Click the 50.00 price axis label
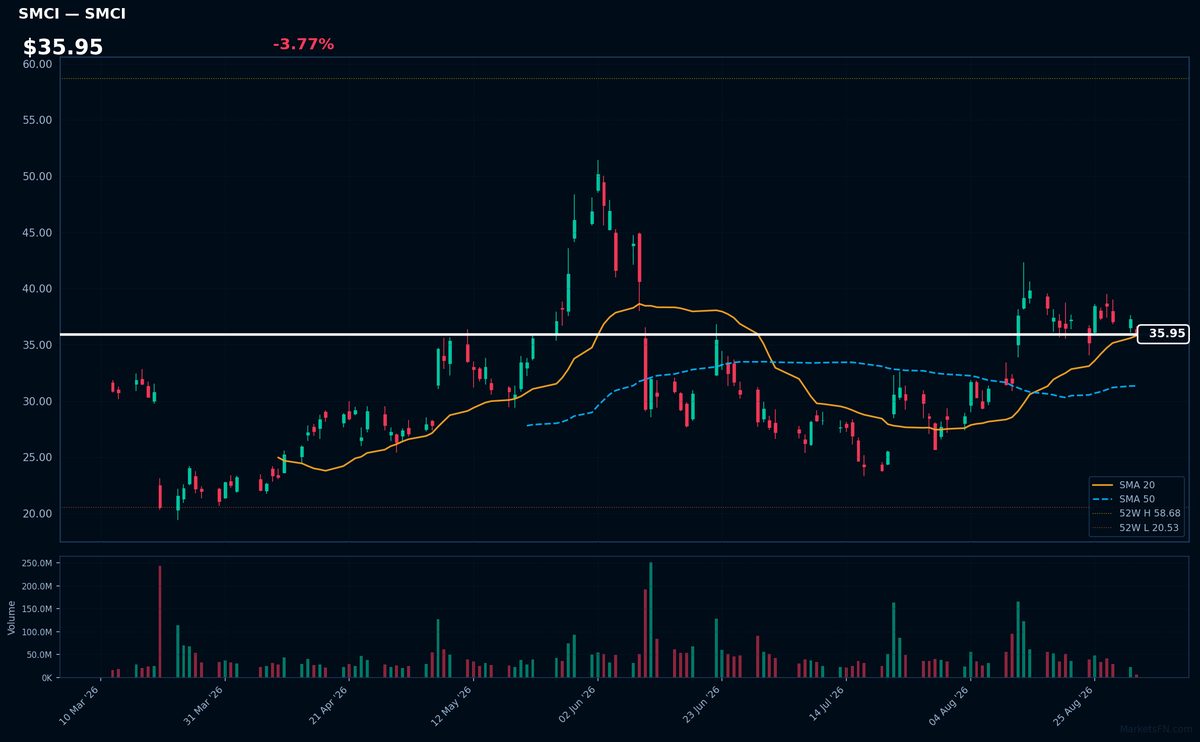 37,177
